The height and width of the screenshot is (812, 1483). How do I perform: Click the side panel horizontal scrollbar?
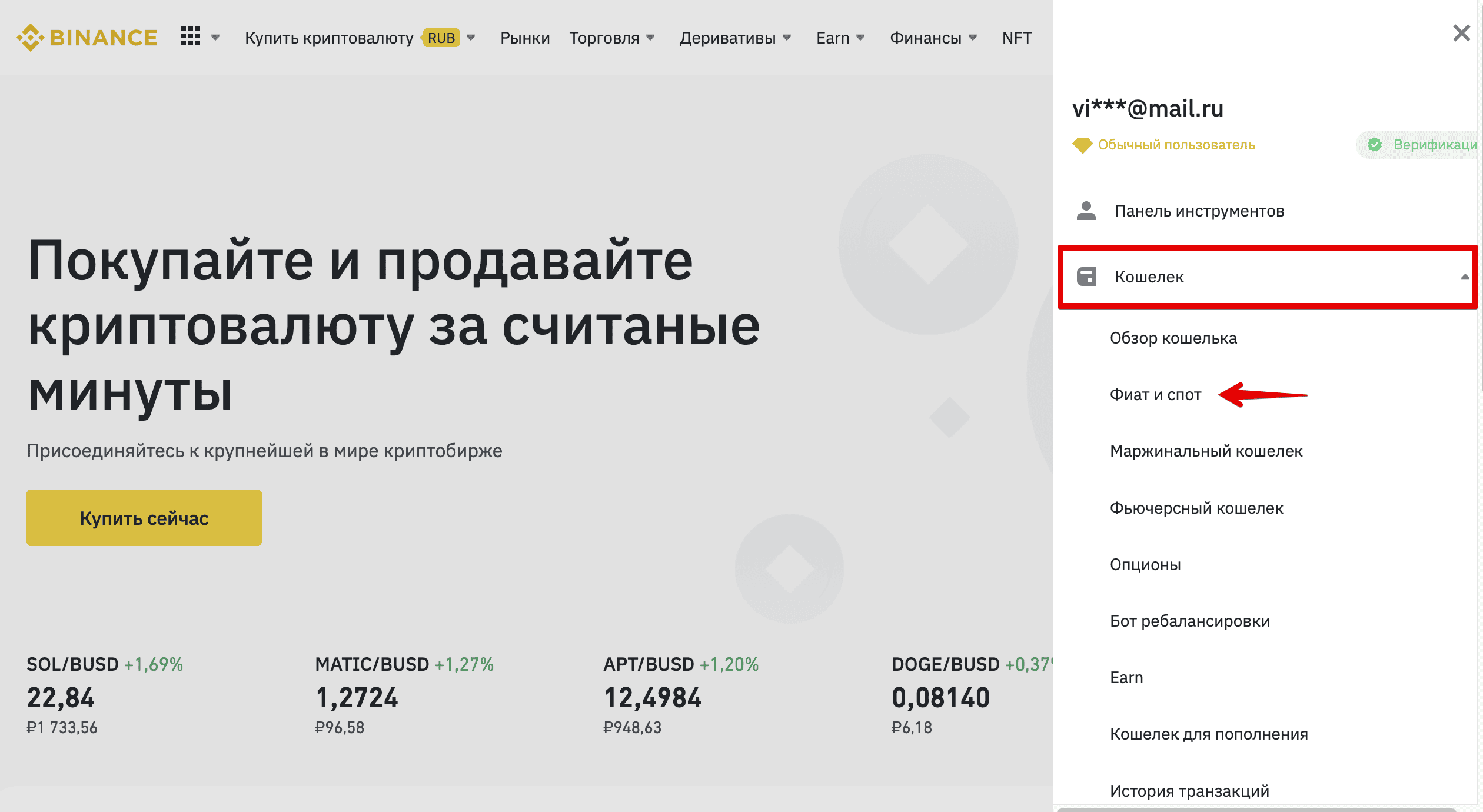[x=1256, y=810]
